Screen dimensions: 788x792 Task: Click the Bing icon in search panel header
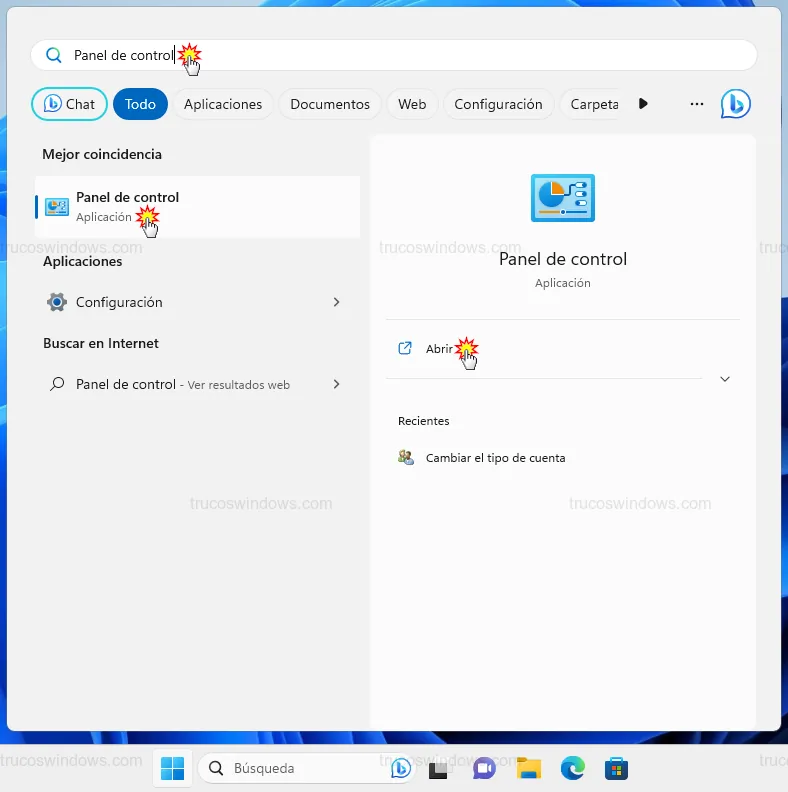click(x=735, y=104)
